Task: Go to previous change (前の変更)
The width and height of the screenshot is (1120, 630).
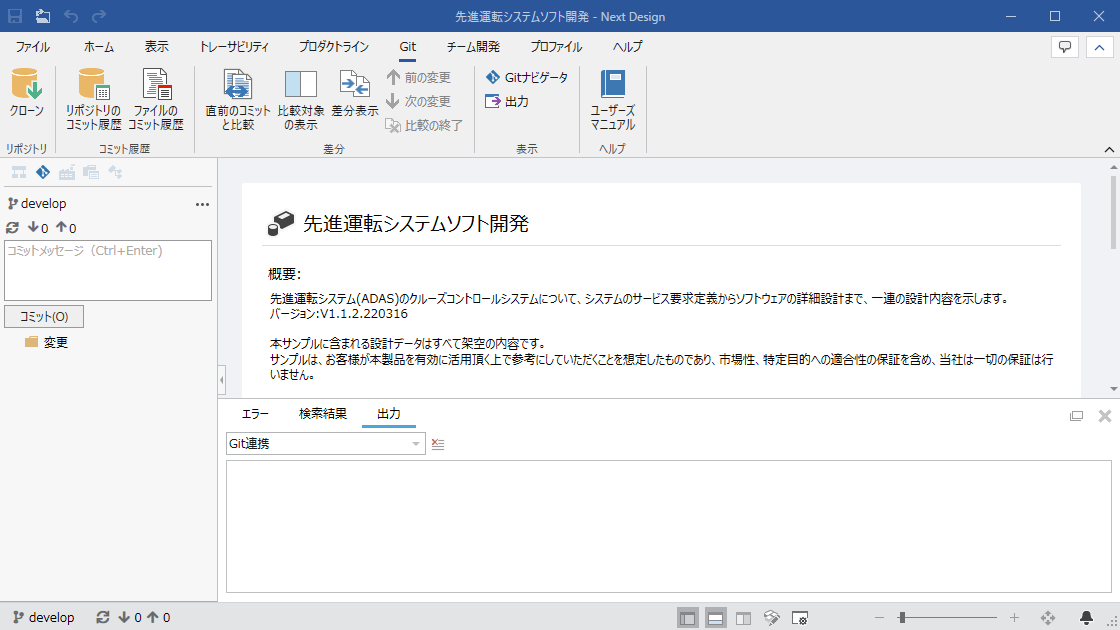Action: pyautogui.click(x=419, y=77)
